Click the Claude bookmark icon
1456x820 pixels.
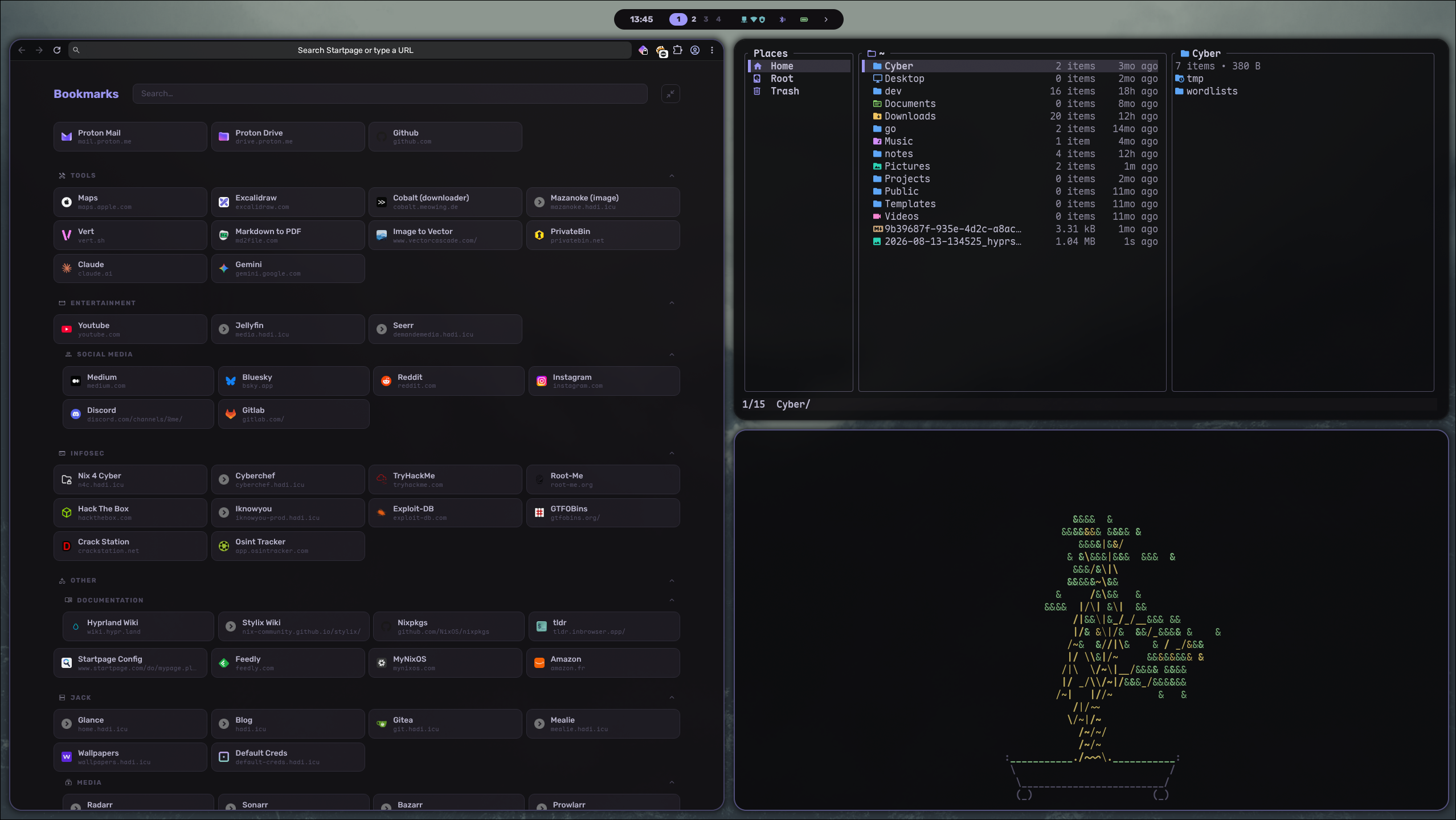click(x=67, y=268)
